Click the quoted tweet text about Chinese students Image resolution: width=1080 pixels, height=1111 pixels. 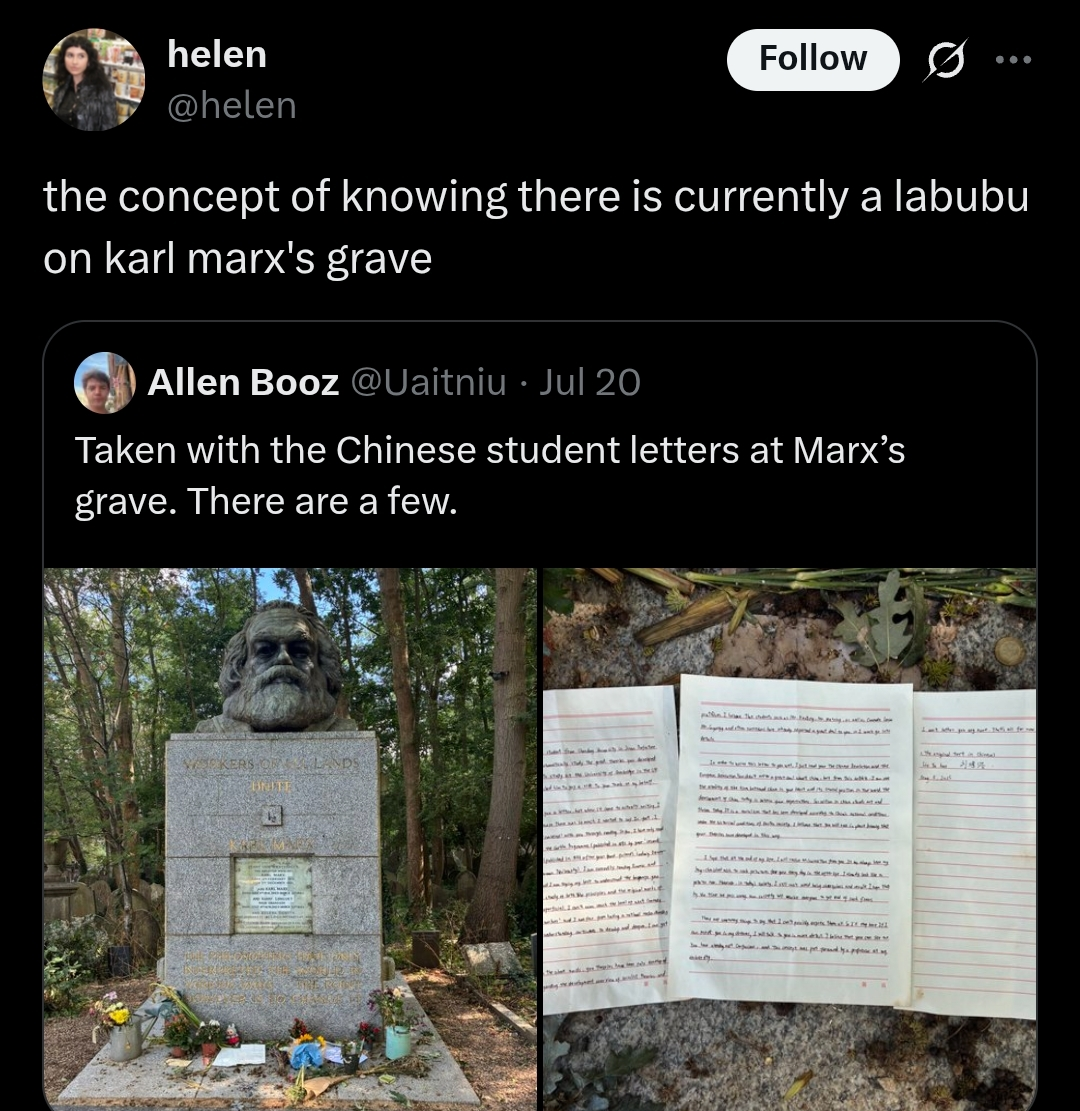pyautogui.click(x=490, y=475)
